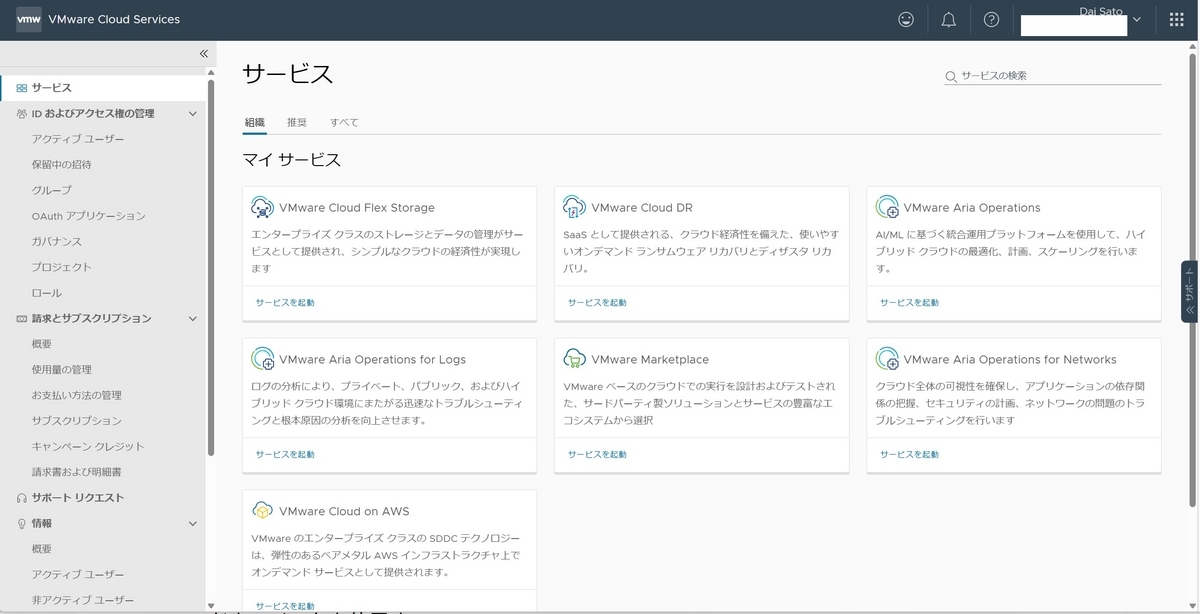Viewport: 1200px width, 614px height.
Task: Launch VMware Cloud Flex Storage service
Action: pos(285,302)
